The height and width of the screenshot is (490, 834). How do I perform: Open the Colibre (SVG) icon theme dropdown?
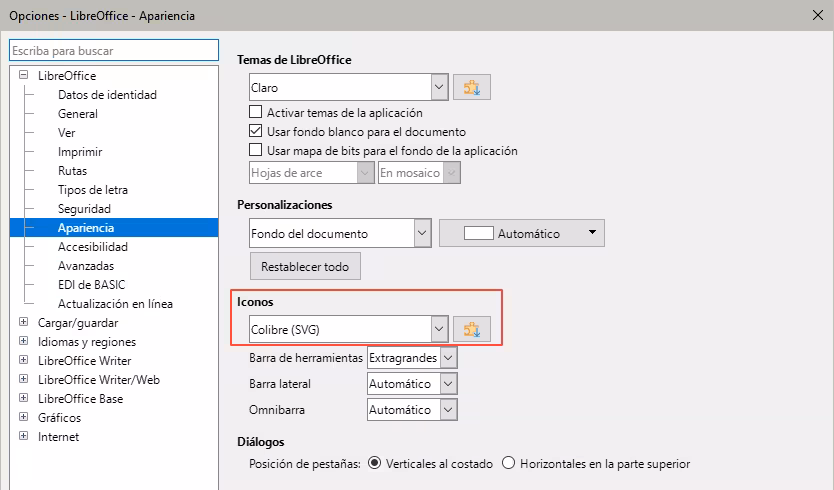[x=439, y=329]
